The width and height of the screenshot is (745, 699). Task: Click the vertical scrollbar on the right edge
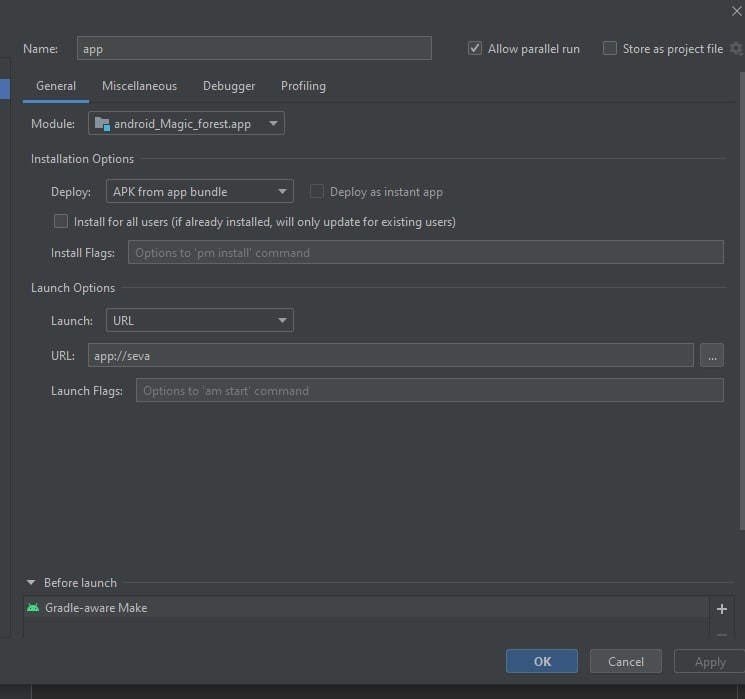(742, 301)
